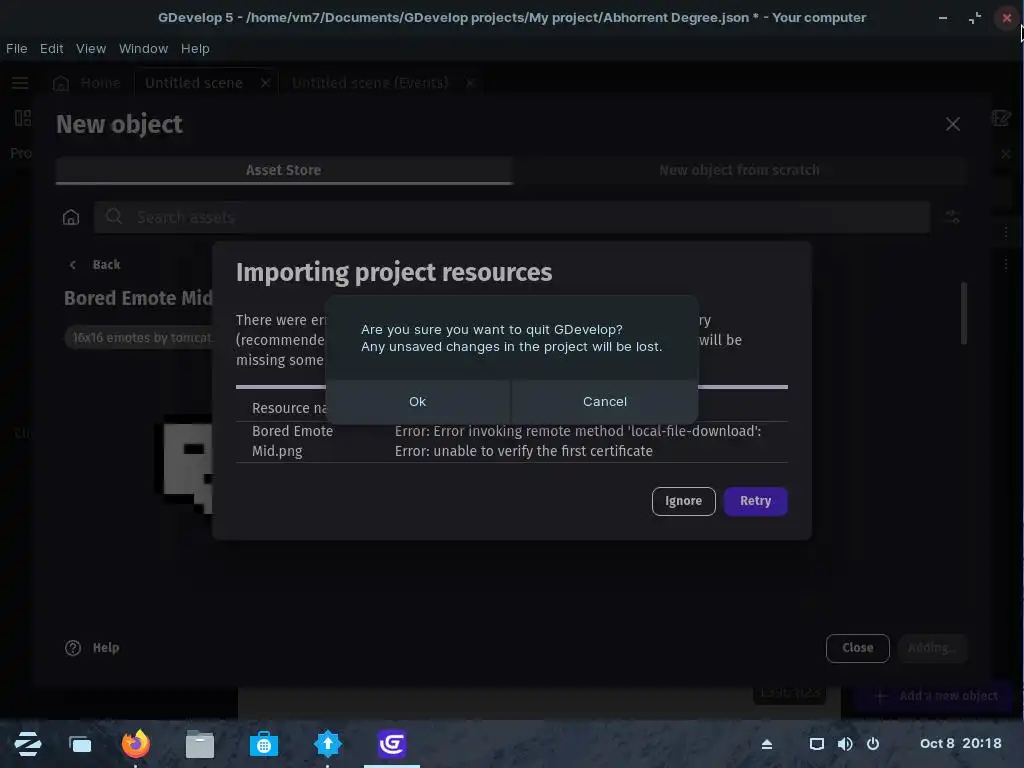This screenshot has width=1024, height=768.
Task: Cancel the quit GDevelop prompt
Action: pos(605,402)
